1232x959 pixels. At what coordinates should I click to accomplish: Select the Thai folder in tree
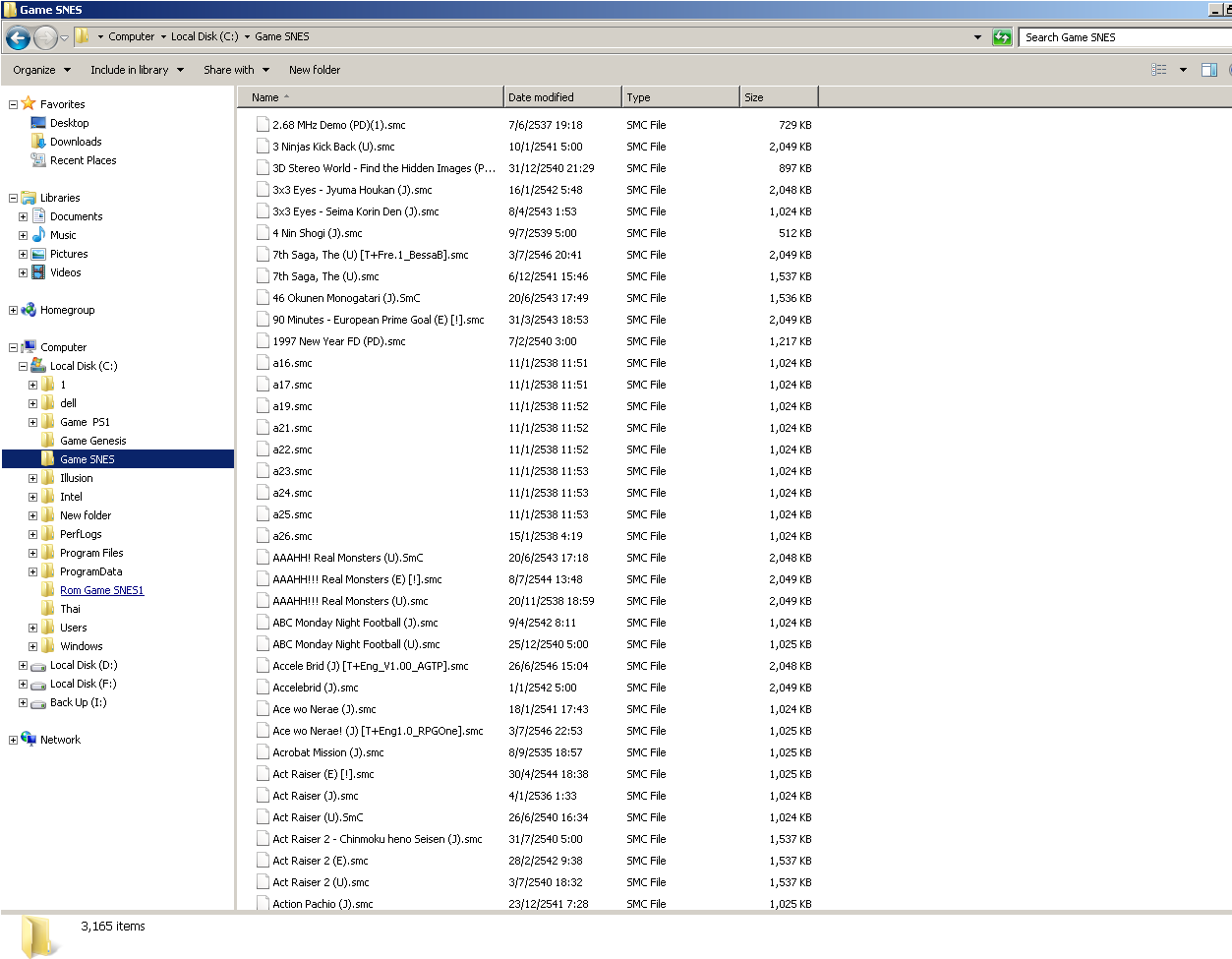click(x=70, y=609)
